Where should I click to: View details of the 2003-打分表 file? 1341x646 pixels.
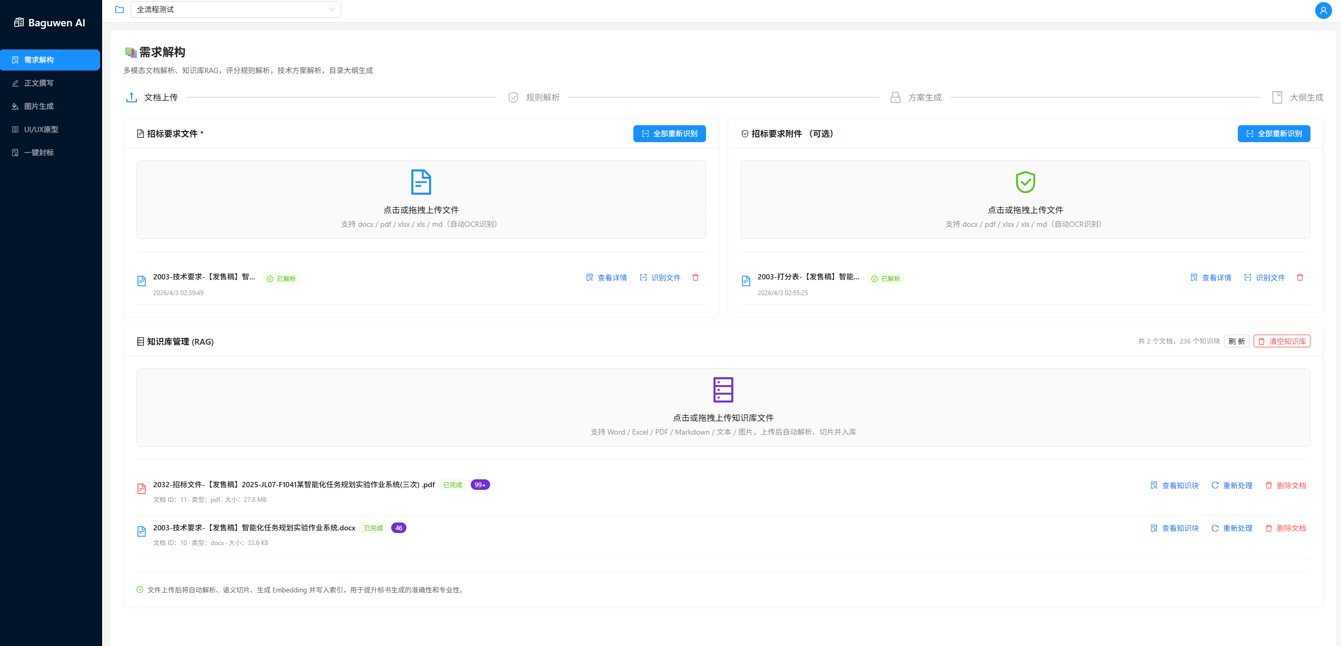pos(1211,278)
